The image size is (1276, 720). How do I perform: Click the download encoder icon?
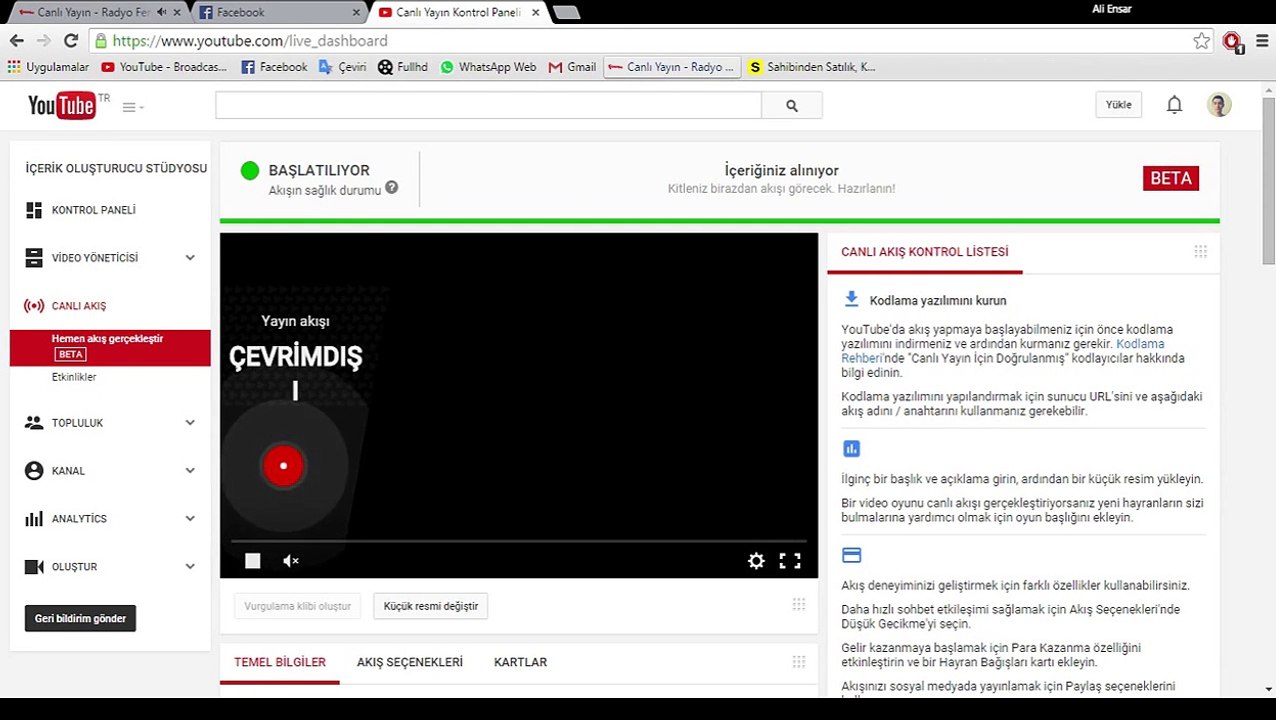coord(852,299)
